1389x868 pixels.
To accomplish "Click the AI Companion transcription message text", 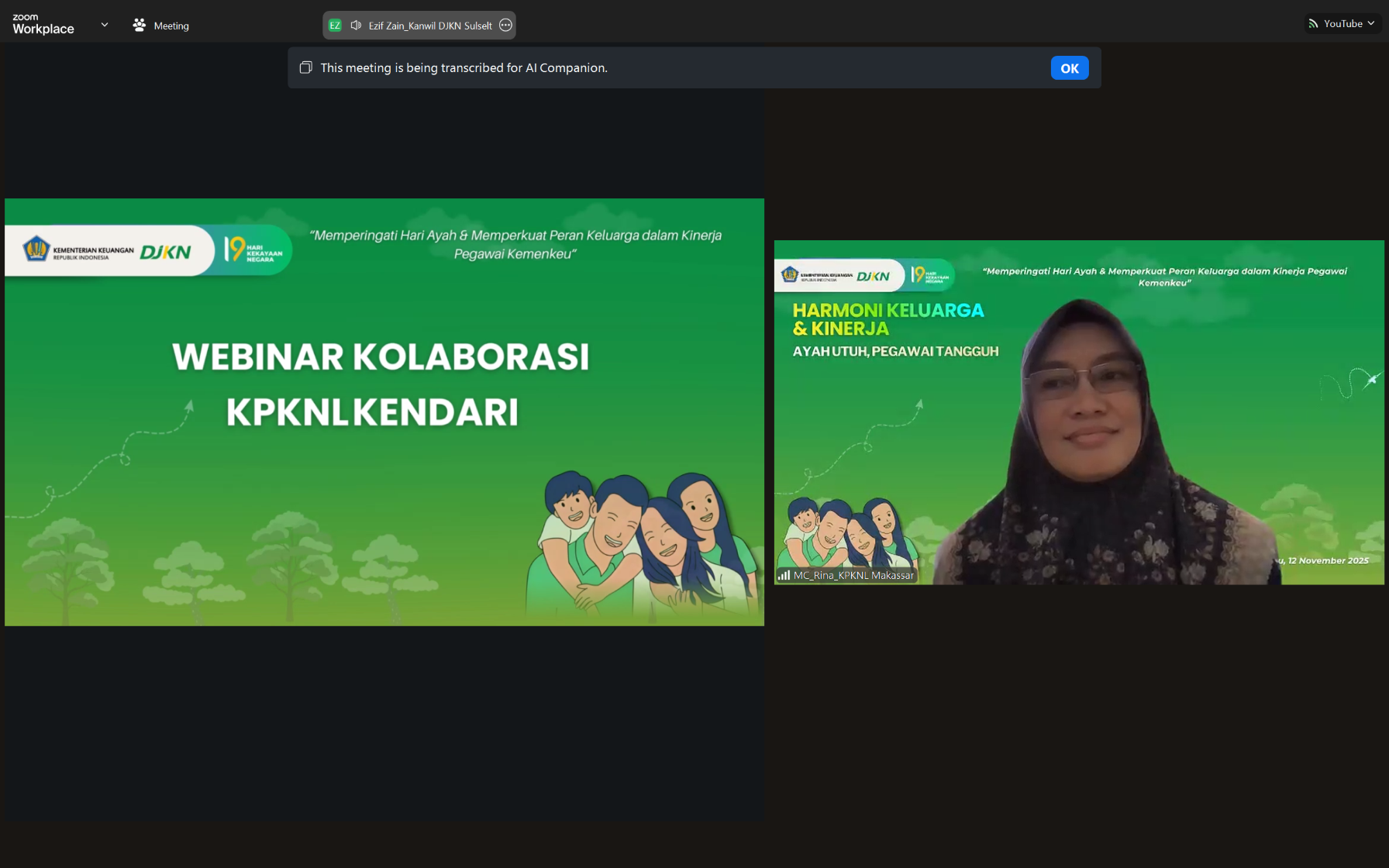I will pyautogui.click(x=464, y=67).
